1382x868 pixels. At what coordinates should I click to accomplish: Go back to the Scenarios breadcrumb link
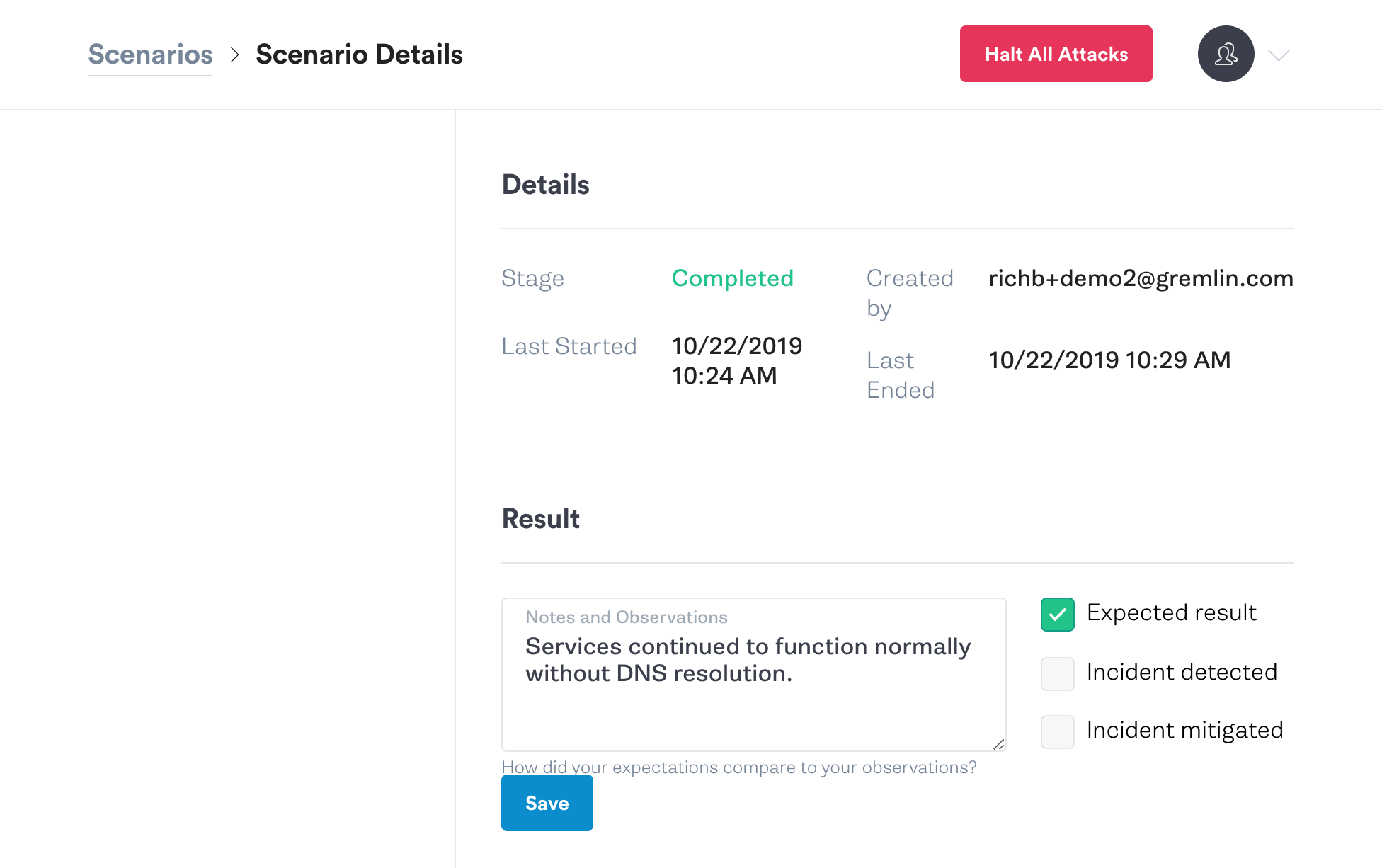150,55
